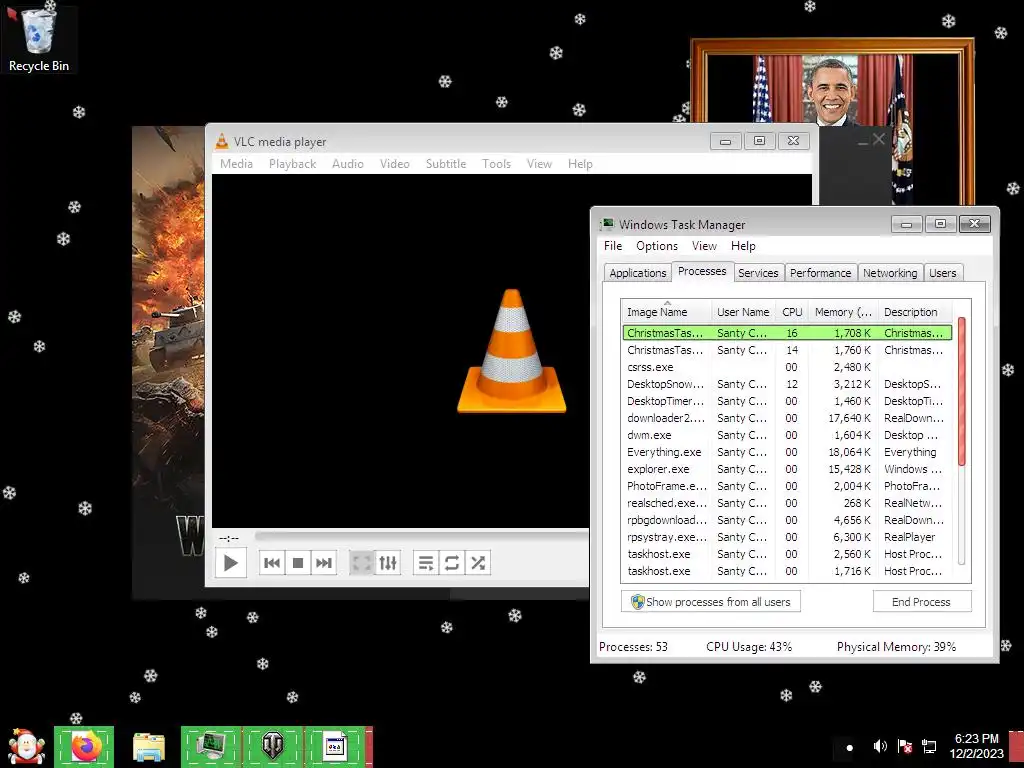
Task: Open the VLC Media menu
Action: (236, 164)
